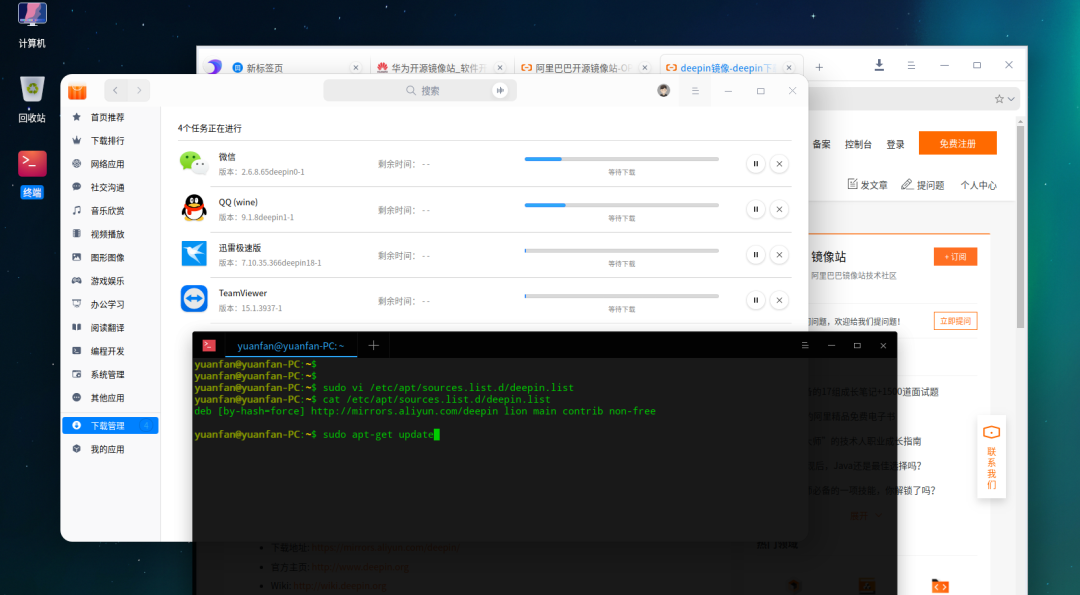Click the QQ penguin app icon

tap(194, 208)
